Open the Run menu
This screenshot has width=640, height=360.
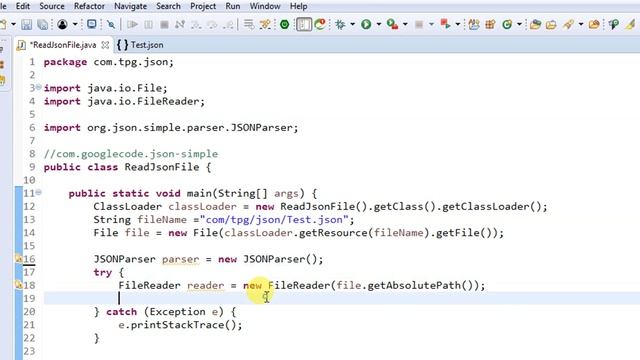[233, 7]
